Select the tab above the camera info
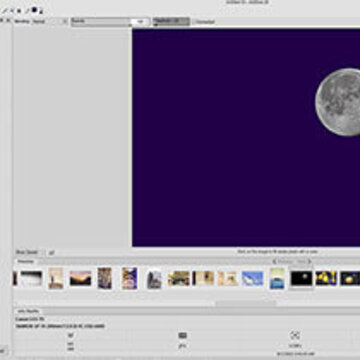The height and width of the screenshot is (360, 360). pyautogui.click(x=29, y=311)
